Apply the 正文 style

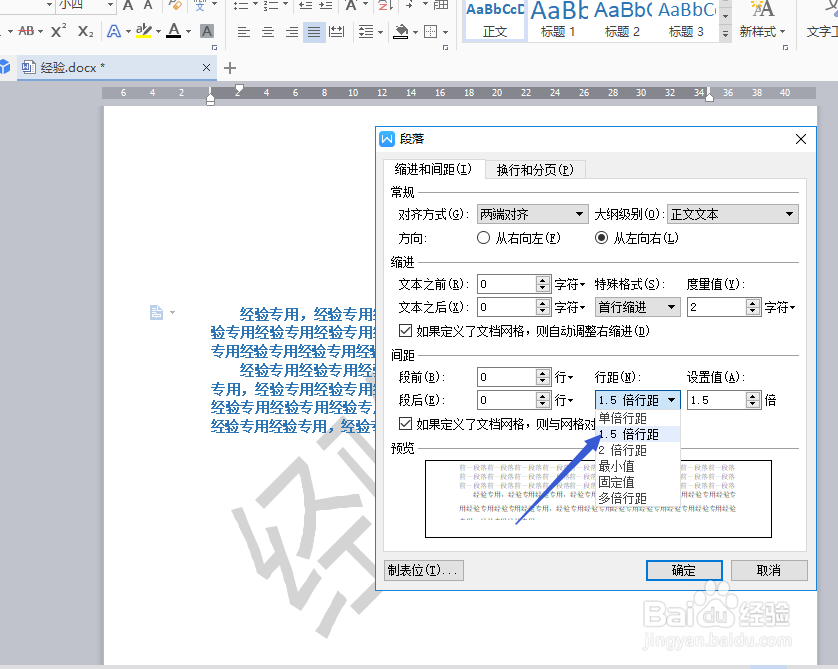[x=494, y=20]
